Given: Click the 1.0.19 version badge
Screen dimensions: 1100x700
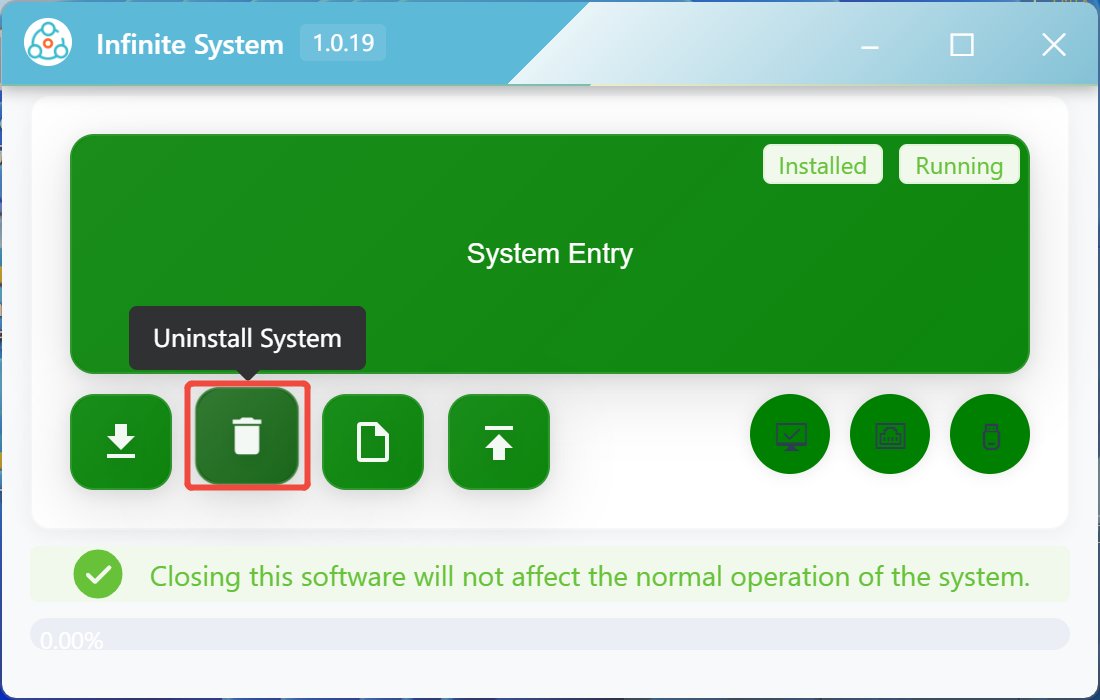Looking at the screenshot, I should click(343, 44).
